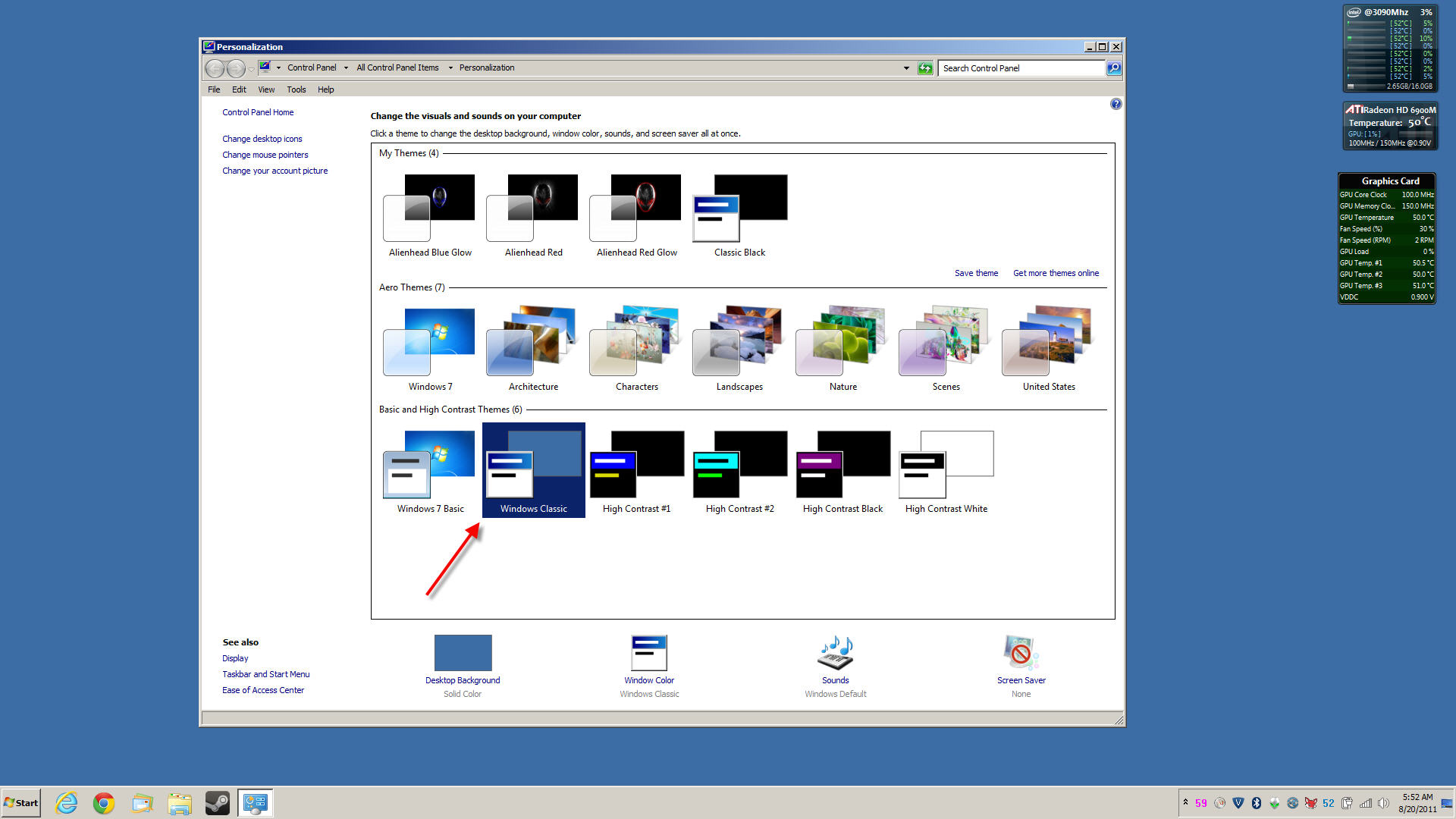Open the Display link under See also
Screen dimensions: 1456x819
[235, 658]
